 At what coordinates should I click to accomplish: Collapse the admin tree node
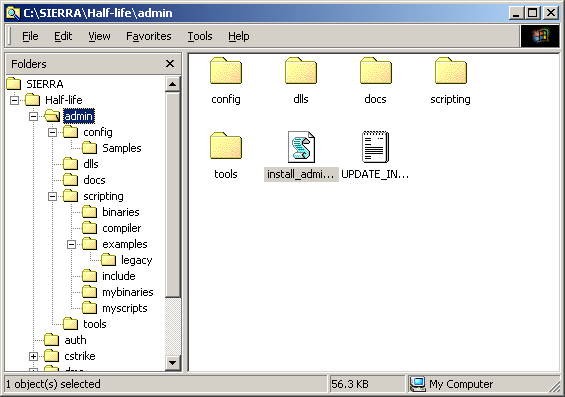tap(34, 116)
